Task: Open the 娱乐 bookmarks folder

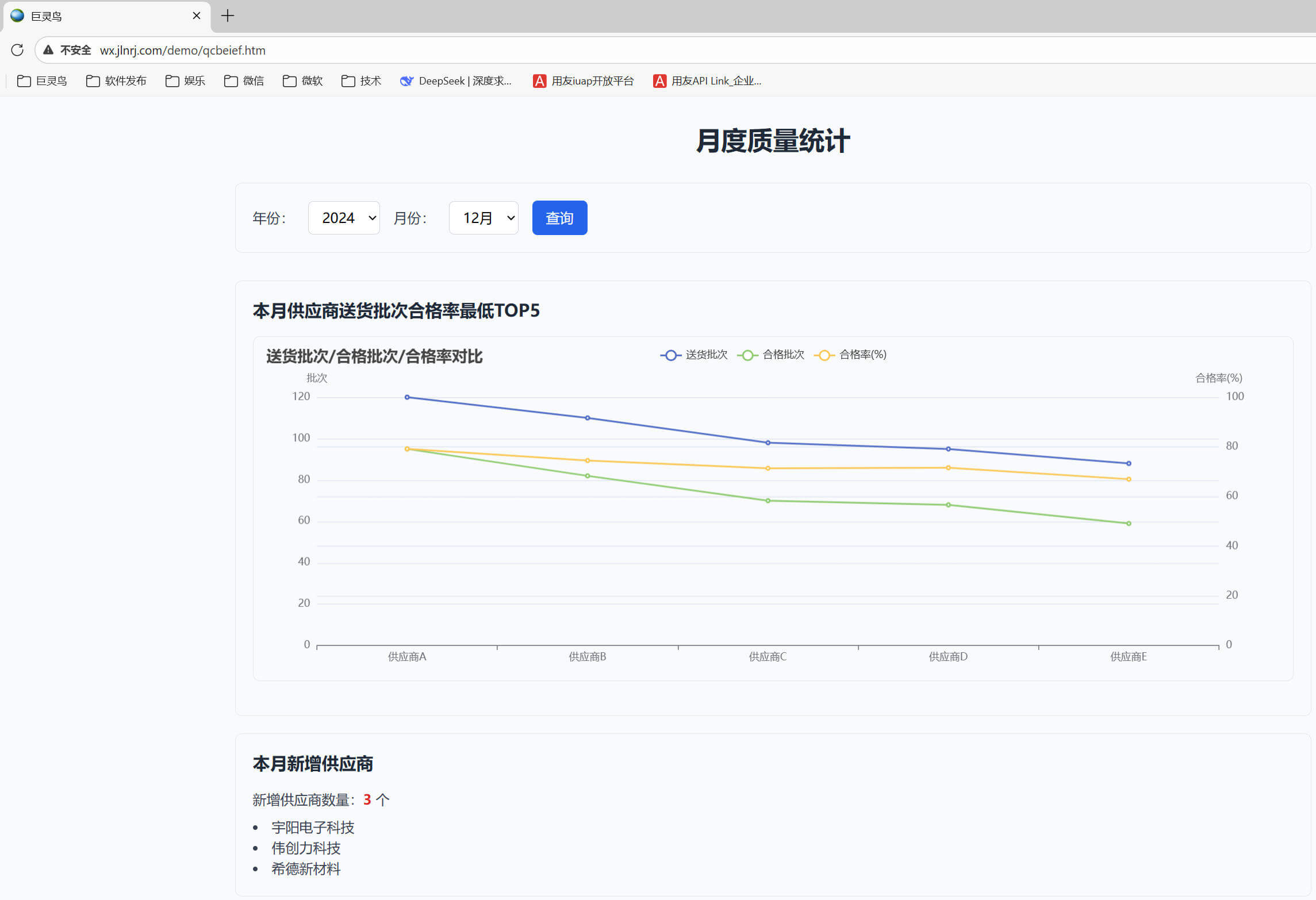Action: point(185,81)
